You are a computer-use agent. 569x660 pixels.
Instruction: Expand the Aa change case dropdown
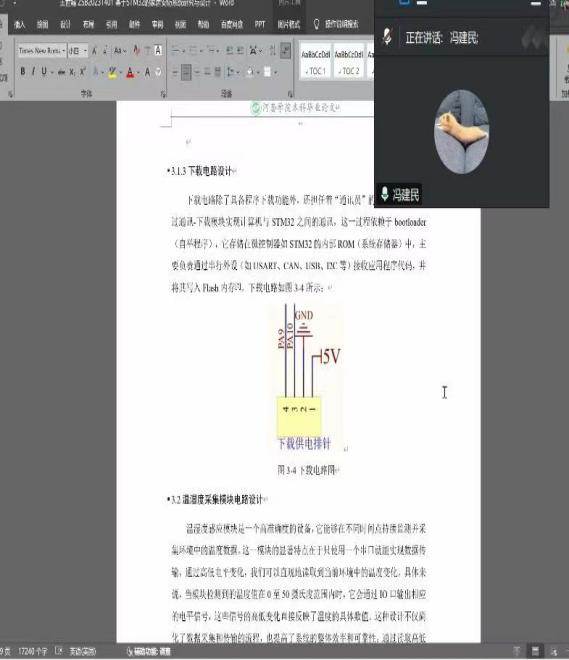120,51
